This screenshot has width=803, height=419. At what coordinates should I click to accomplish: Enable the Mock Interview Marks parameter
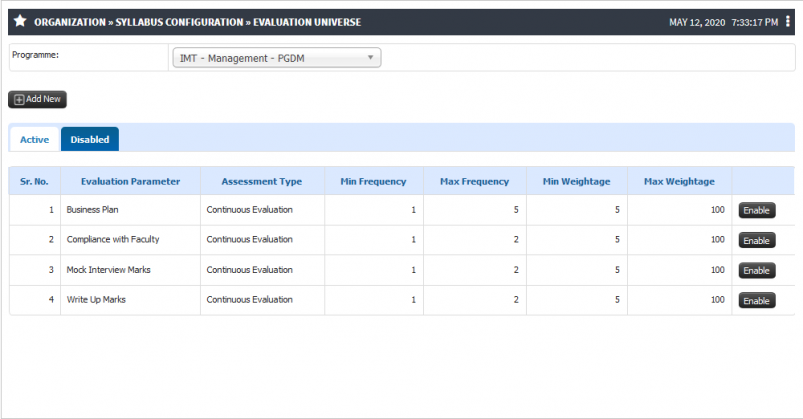[756, 270]
